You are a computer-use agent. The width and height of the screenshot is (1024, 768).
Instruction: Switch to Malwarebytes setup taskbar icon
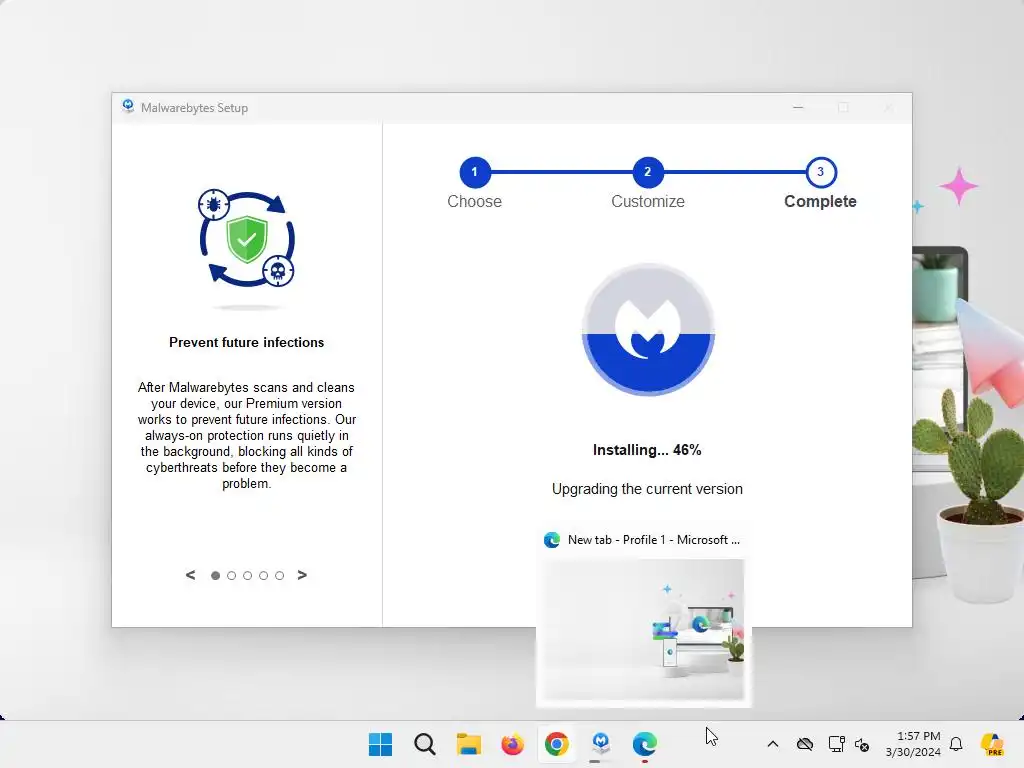[601, 743]
